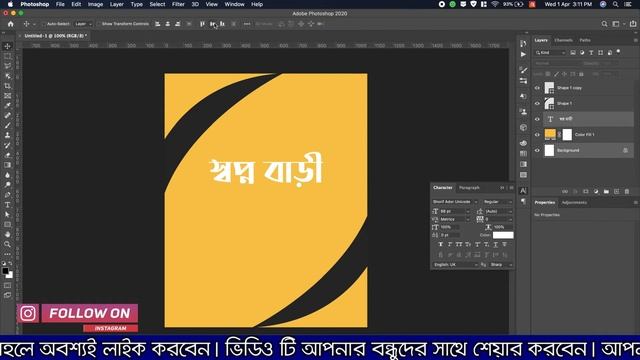
Task: Click the align horizontal centers icon
Action: click(x=167, y=24)
